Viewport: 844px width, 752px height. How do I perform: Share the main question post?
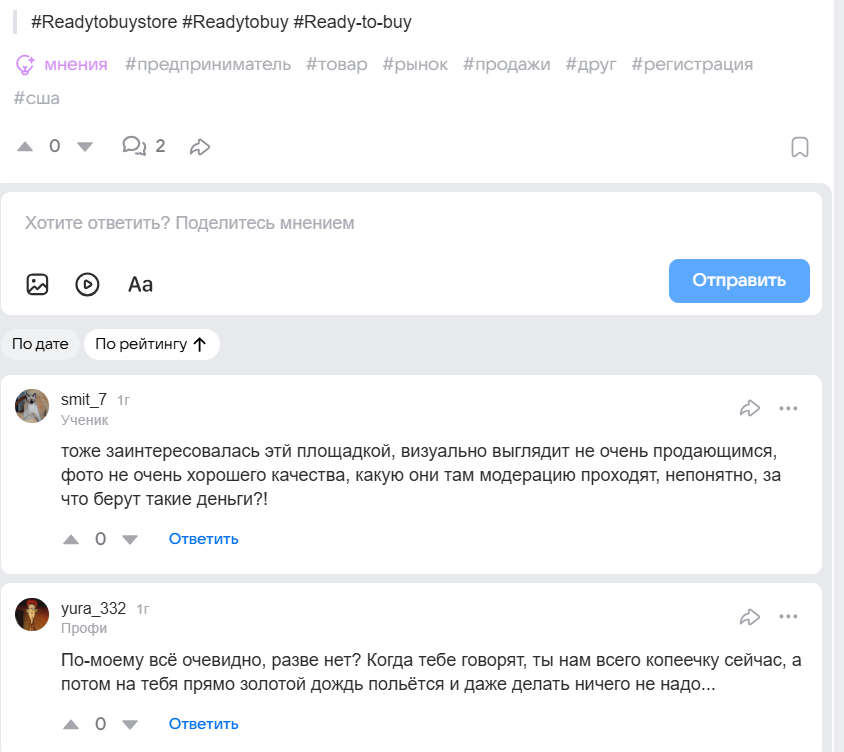point(200,147)
